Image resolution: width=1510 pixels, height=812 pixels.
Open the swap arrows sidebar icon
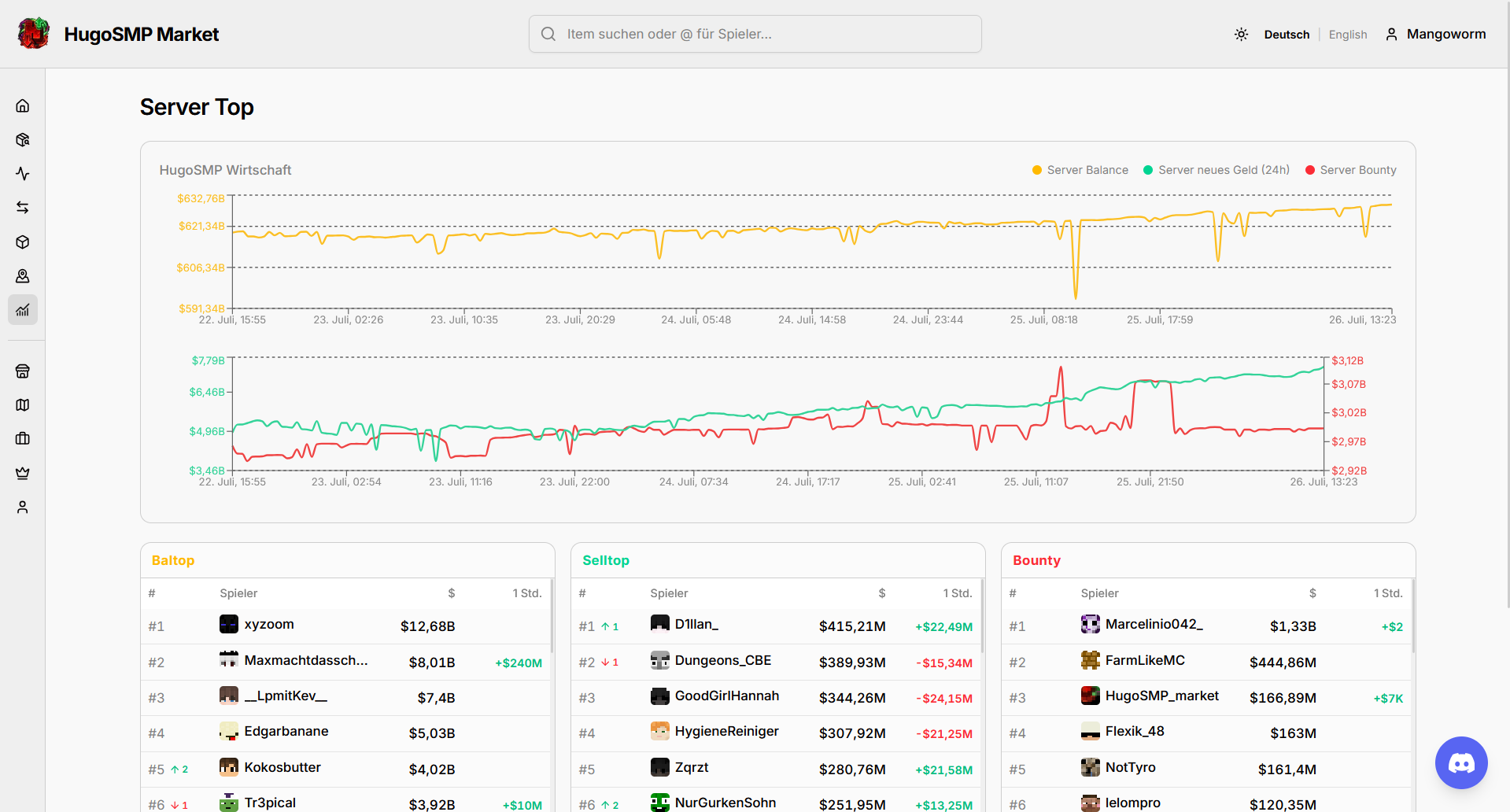(x=23, y=208)
